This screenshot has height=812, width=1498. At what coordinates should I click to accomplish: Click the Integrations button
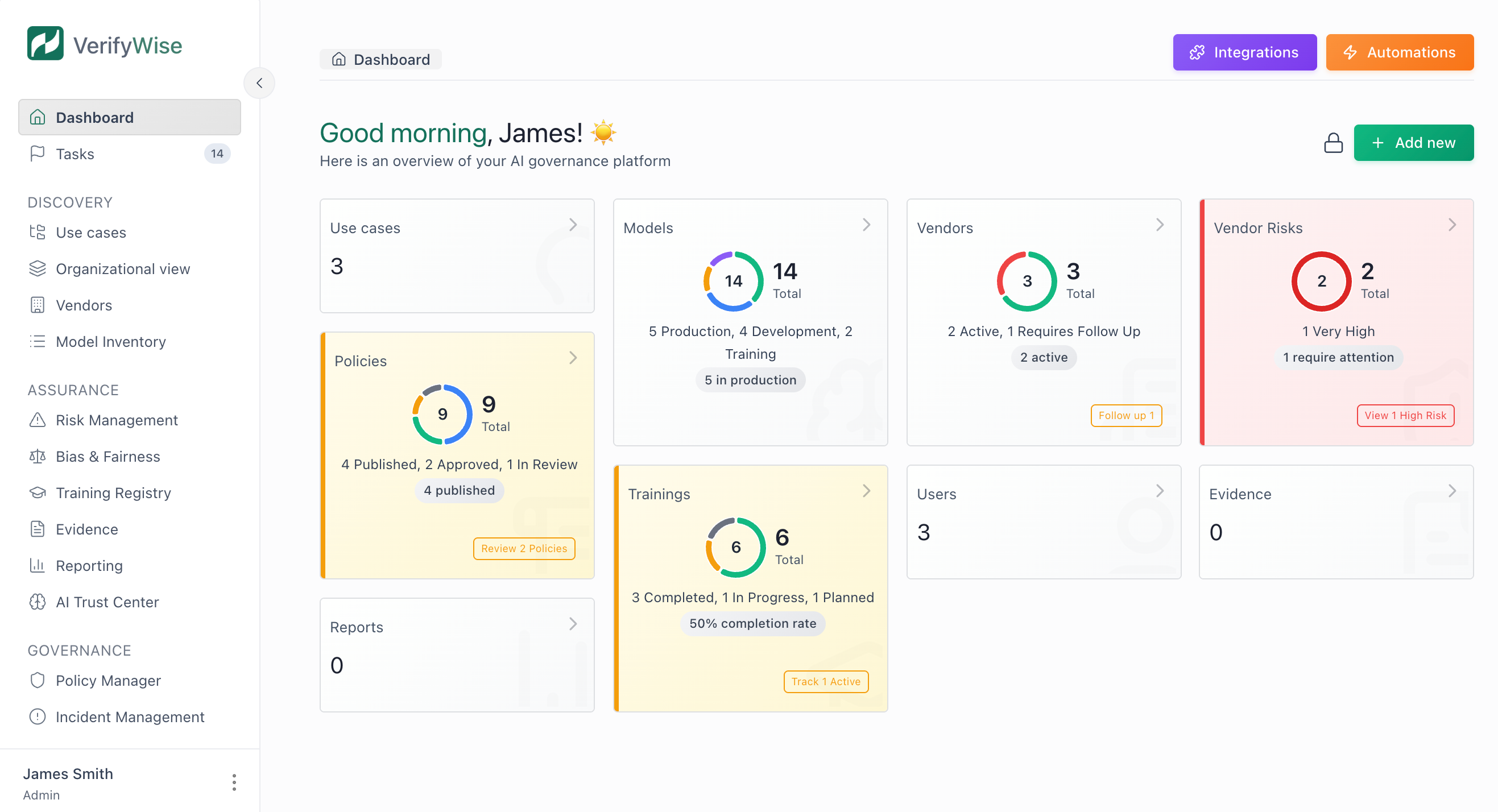(x=1244, y=52)
